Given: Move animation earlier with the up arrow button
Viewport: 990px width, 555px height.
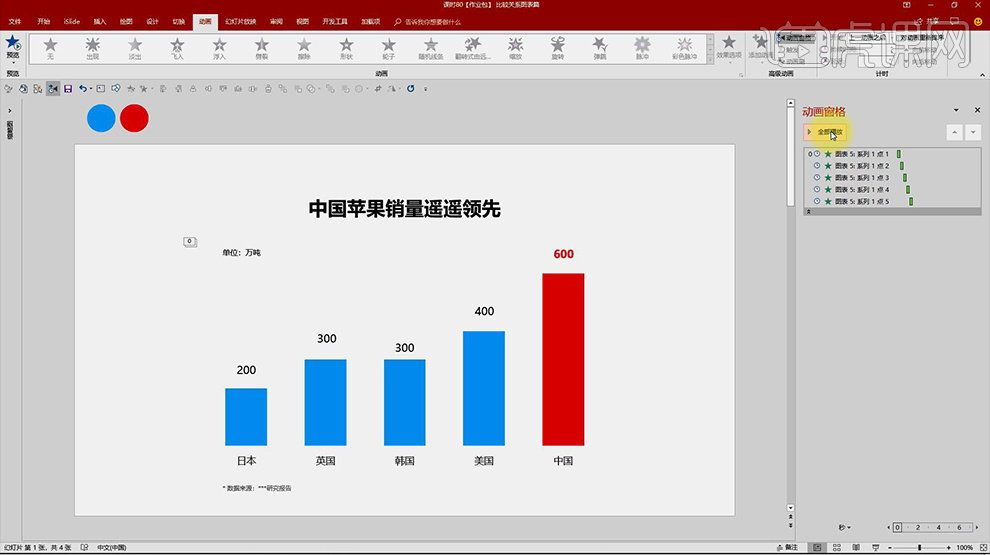Looking at the screenshot, I should [x=955, y=132].
